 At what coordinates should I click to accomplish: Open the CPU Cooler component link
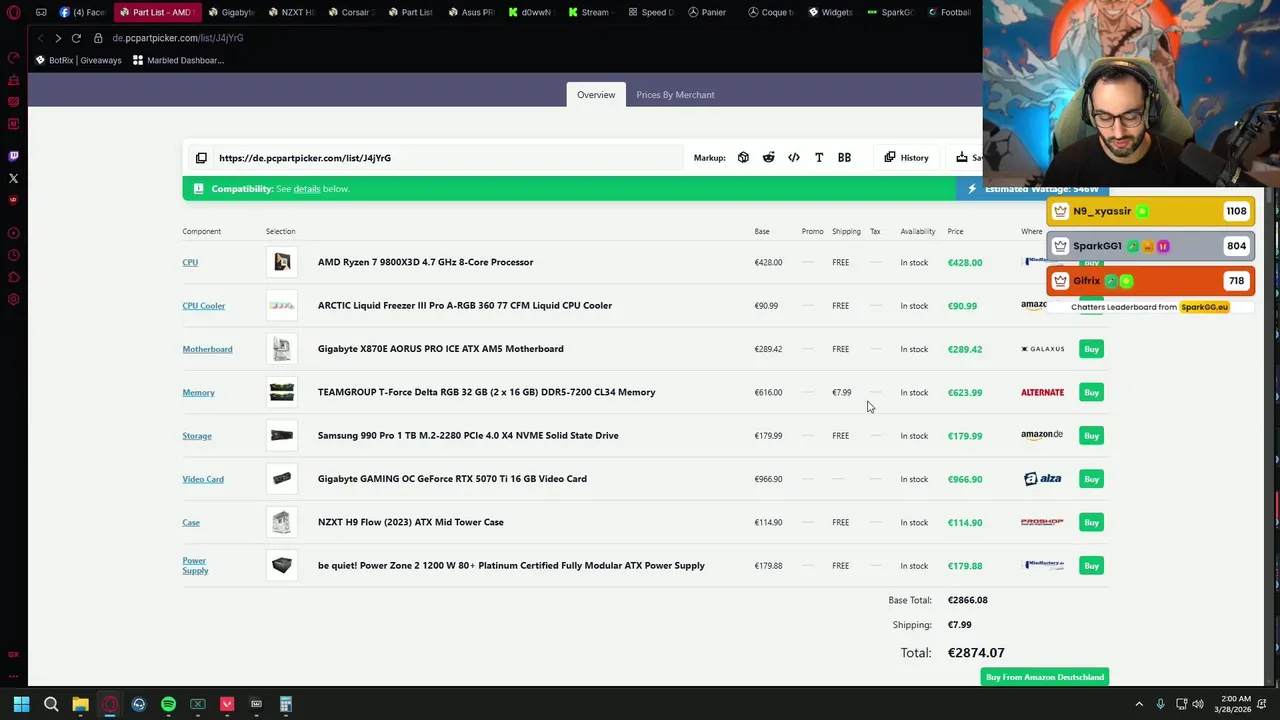[x=204, y=306]
